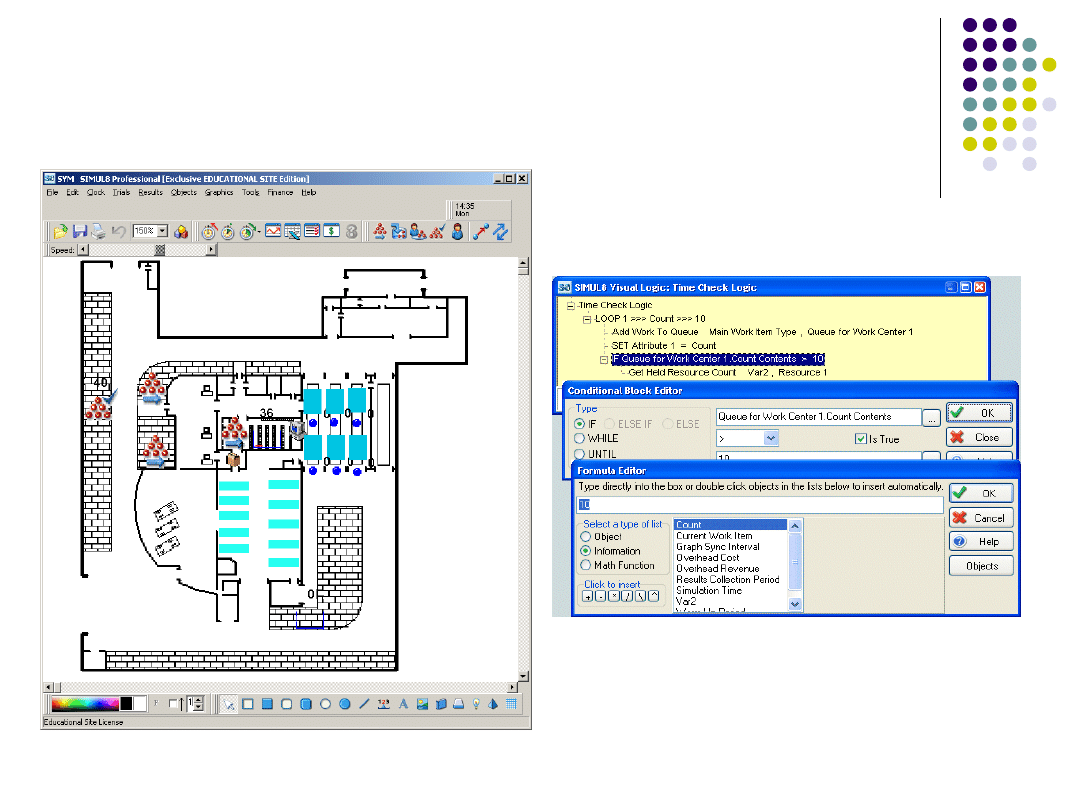Select the WHILE radio button
This screenshot has width=1080, height=810.
click(579, 439)
